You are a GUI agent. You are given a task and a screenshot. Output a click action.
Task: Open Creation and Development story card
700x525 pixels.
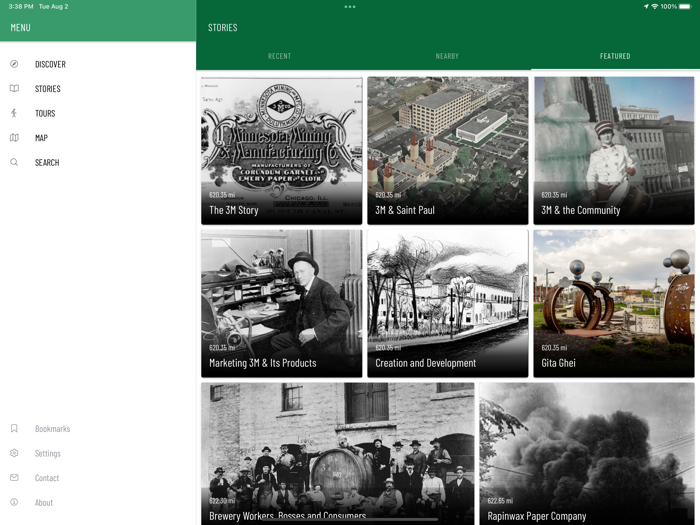point(447,304)
